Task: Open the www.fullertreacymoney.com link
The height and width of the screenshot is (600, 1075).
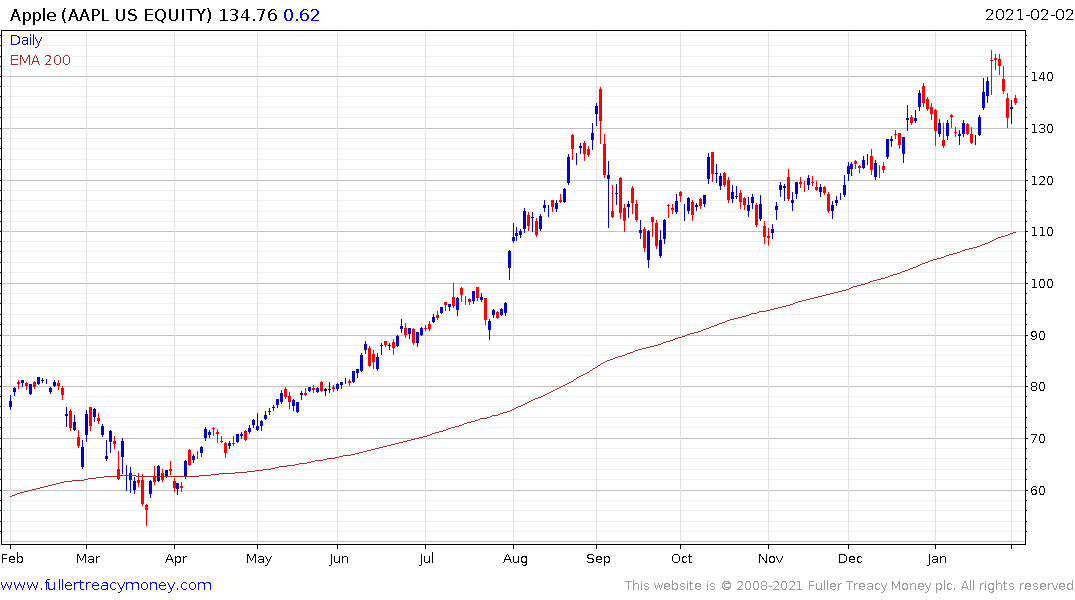Action: point(106,585)
